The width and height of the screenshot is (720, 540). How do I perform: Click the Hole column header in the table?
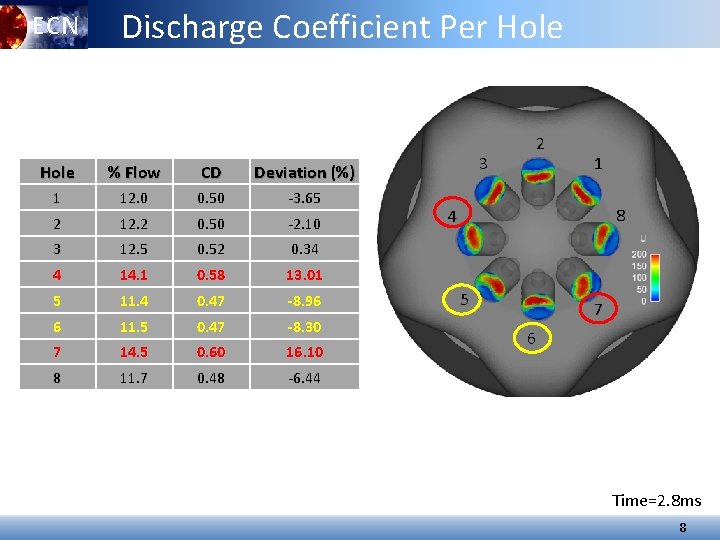click(x=57, y=172)
